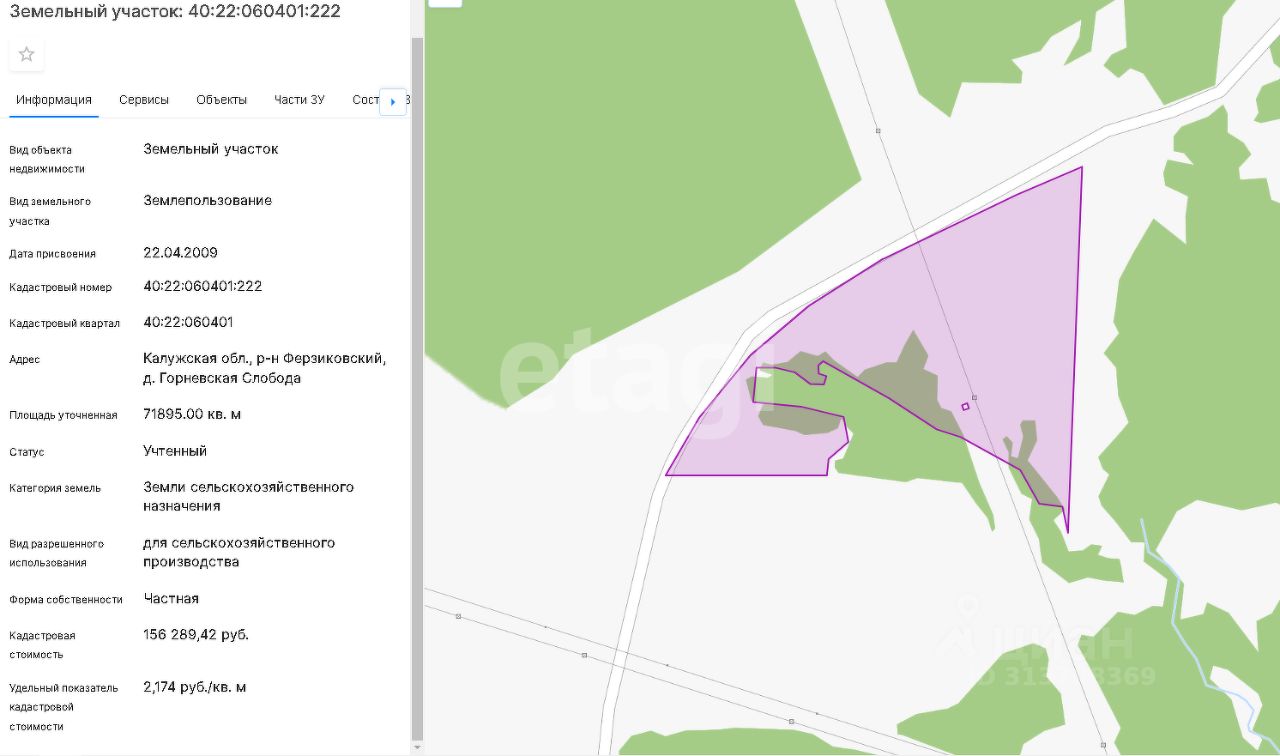Open the Информация tab
Viewport: 1280px width, 756px height.
(x=54, y=100)
